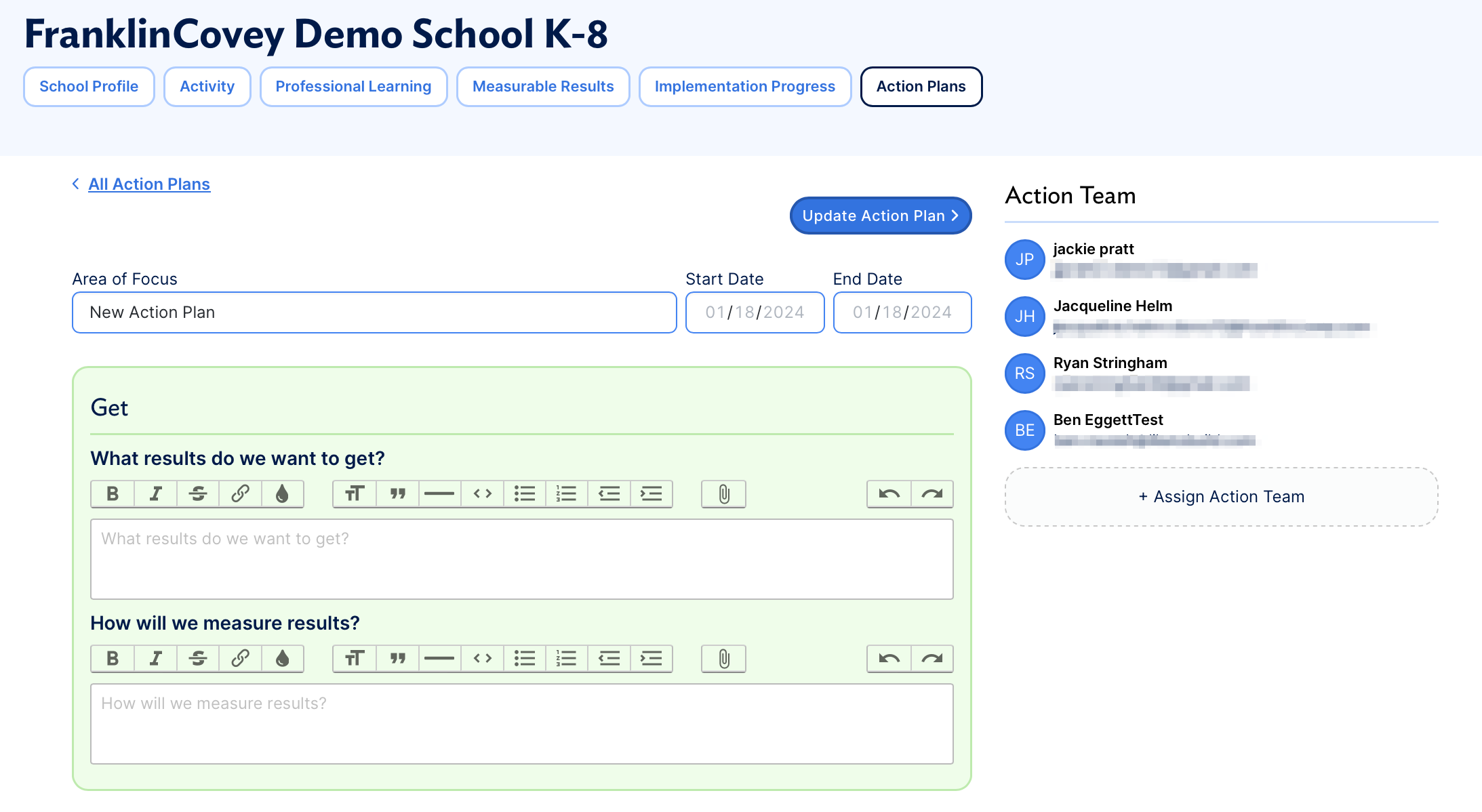
Task: Click italic icon in results editor
Action: (x=155, y=494)
